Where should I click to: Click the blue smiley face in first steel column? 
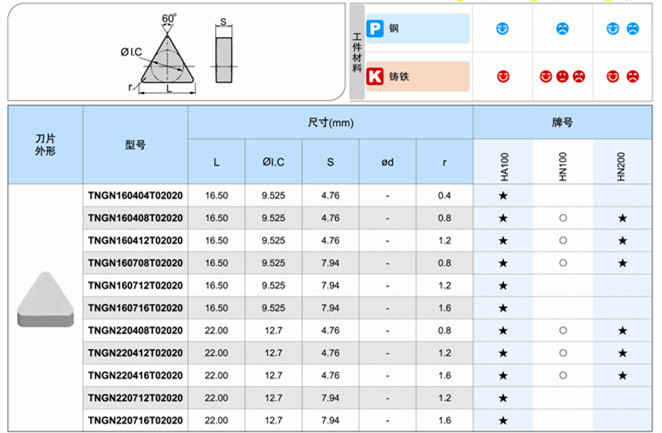pos(503,29)
